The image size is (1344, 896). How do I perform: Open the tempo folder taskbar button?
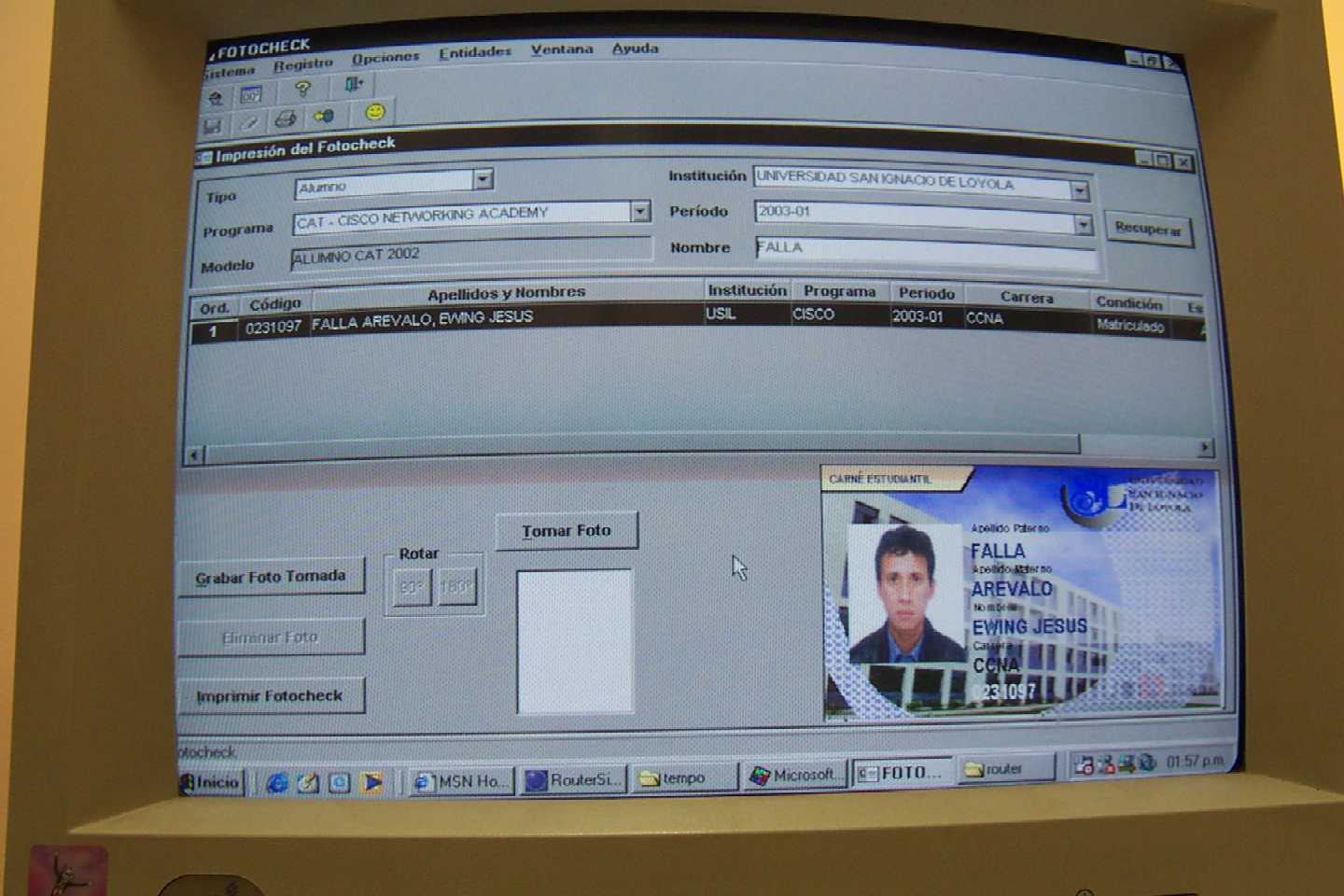[685, 777]
